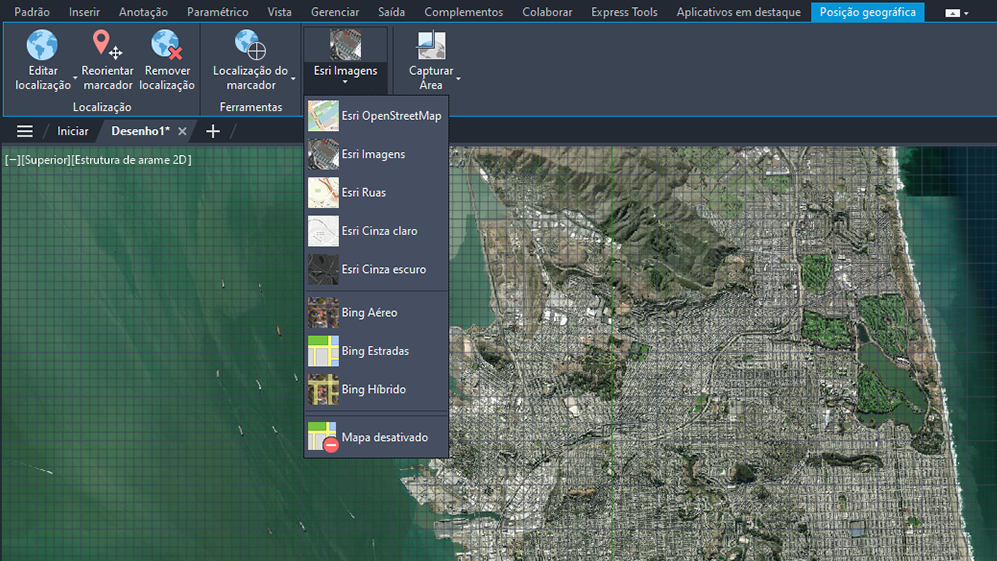
Task: Choose Esri OpenStreetMap text entry
Action: click(391, 116)
